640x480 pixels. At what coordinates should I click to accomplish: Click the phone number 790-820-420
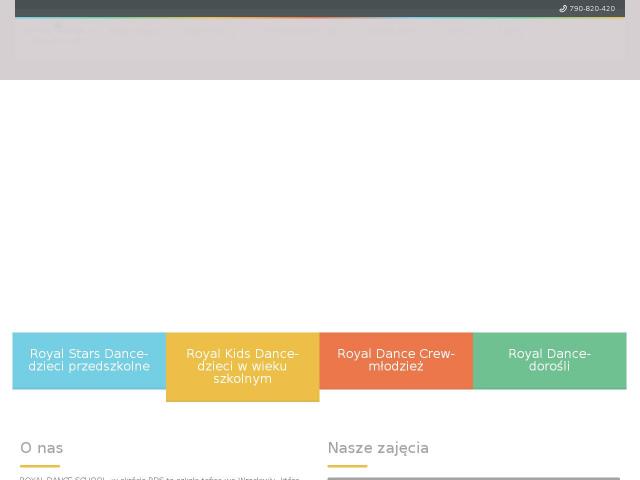point(592,9)
